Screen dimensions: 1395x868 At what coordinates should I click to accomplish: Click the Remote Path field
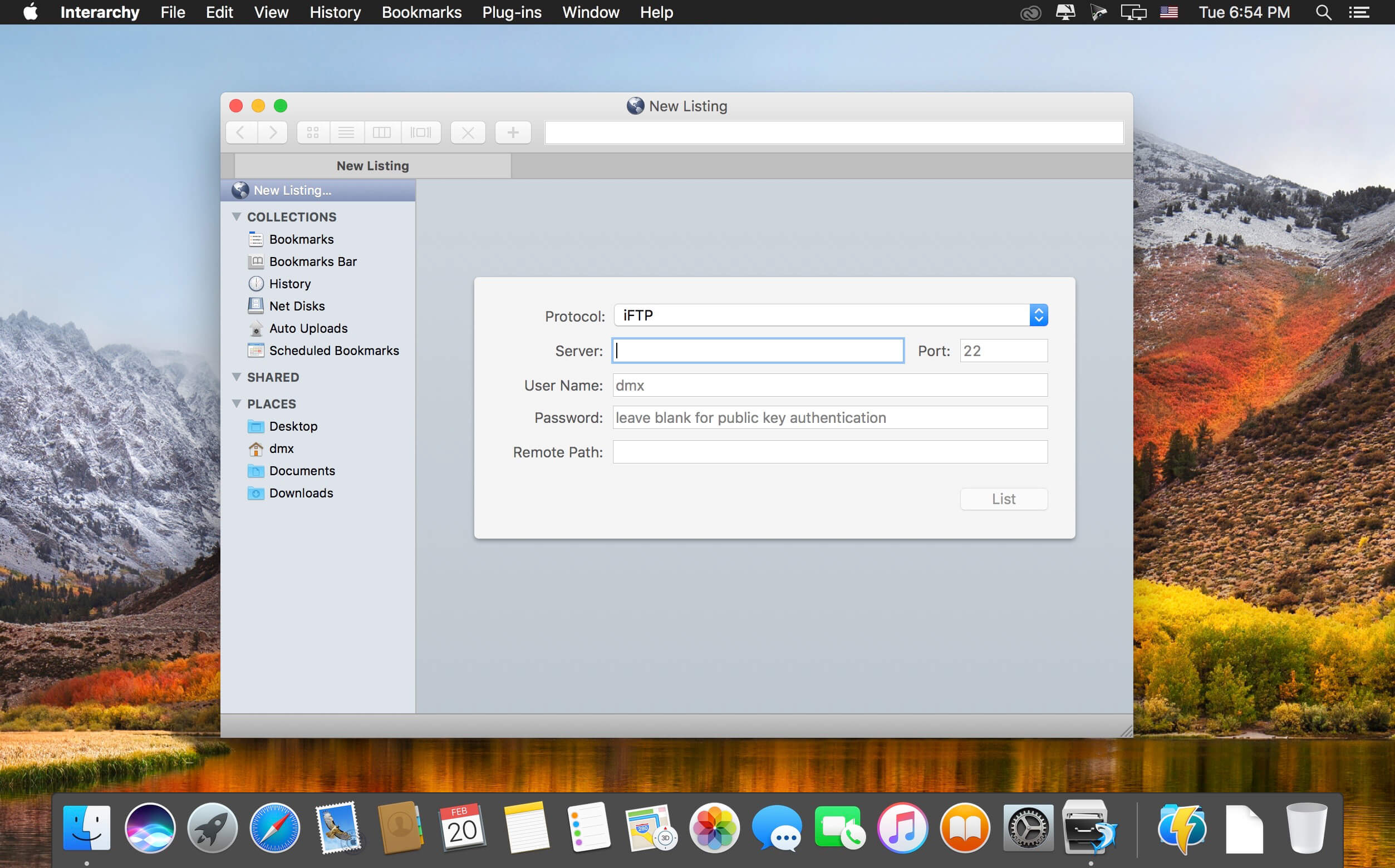(831, 452)
